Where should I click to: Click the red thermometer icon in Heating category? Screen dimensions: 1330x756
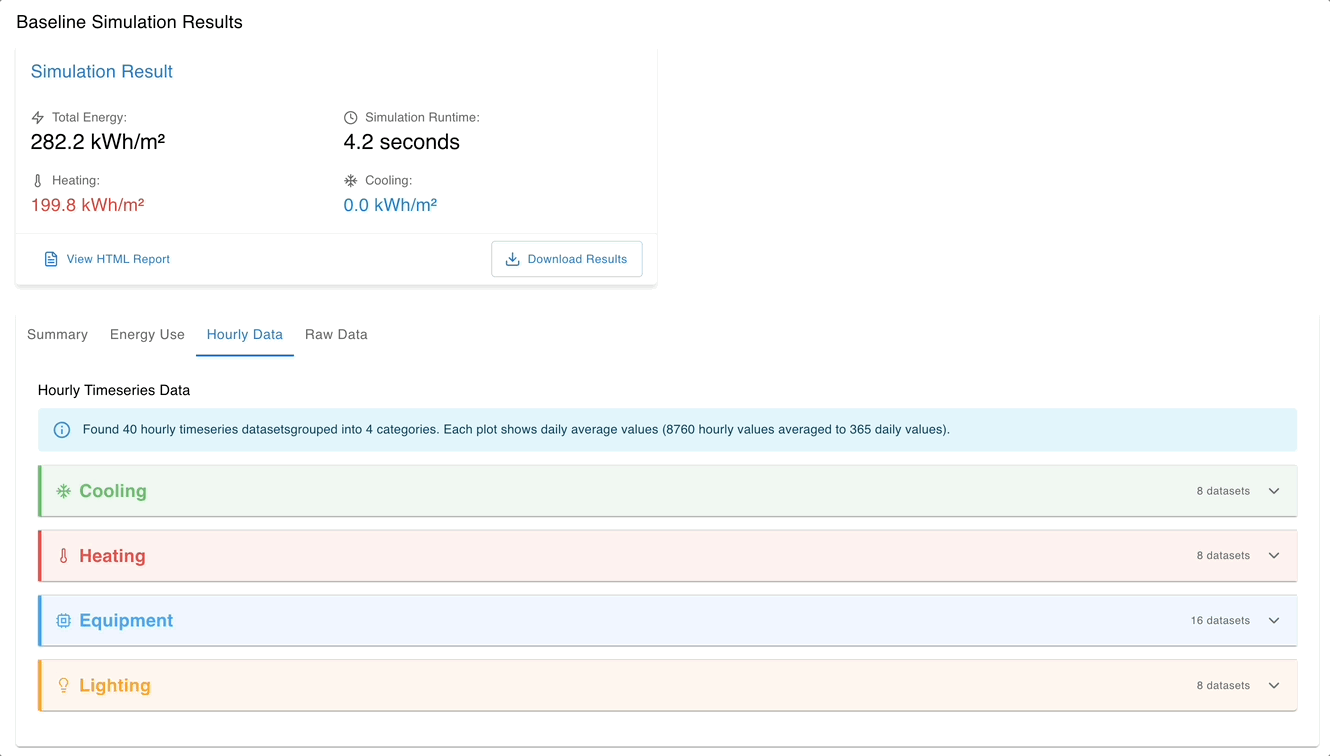(x=63, y=556)
